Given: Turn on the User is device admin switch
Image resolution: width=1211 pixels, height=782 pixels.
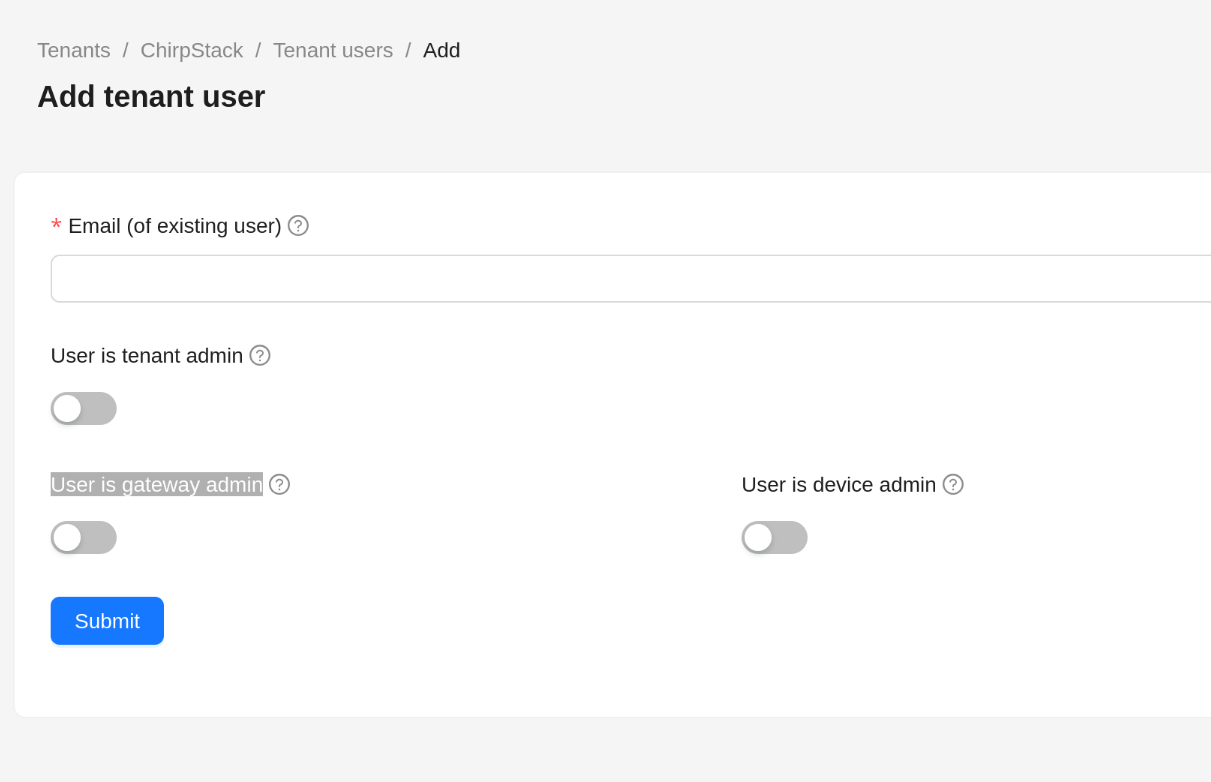Looking at the screenshot, I should tap(774, 538).
